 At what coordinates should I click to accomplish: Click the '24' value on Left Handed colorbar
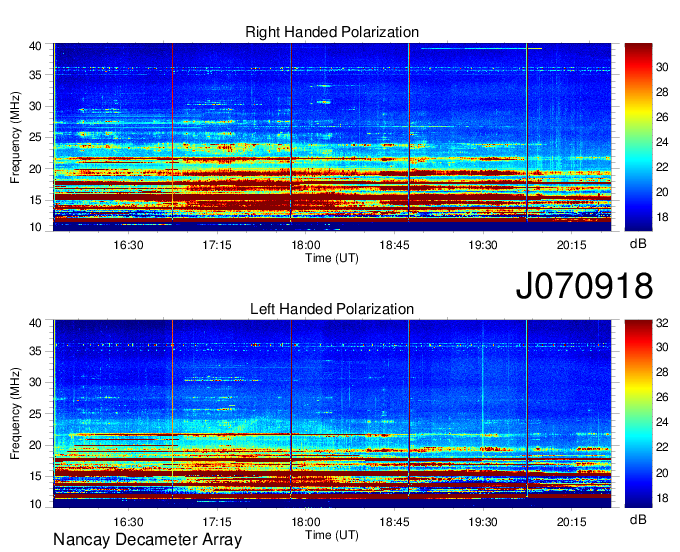click(x=662, y=422)
